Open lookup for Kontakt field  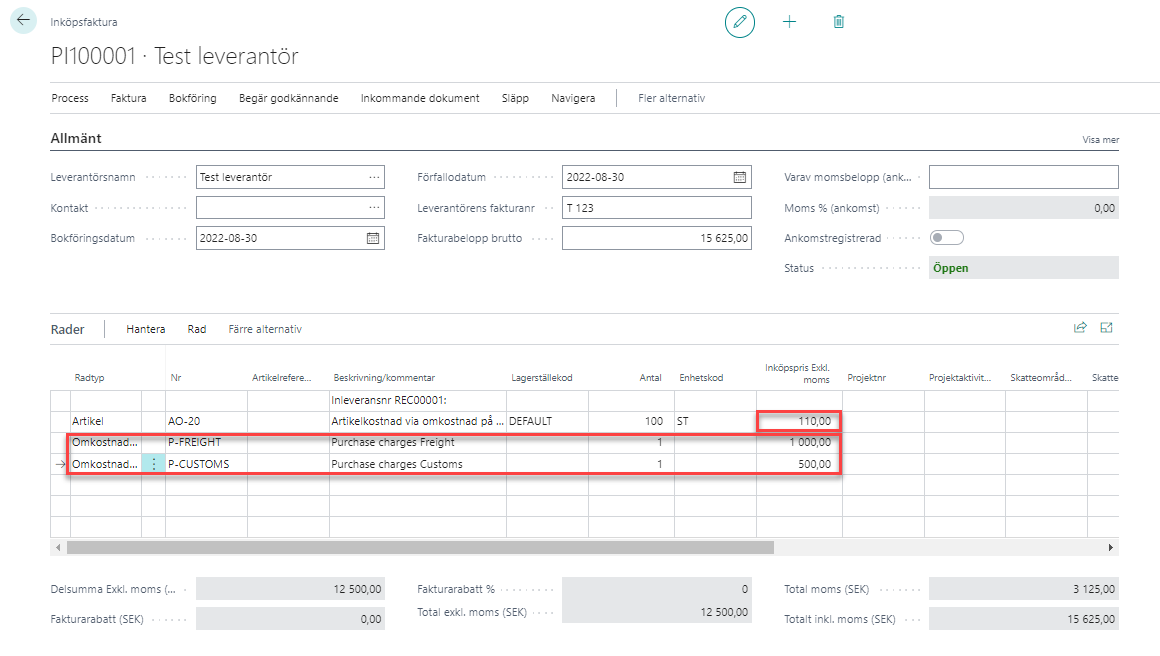click(x=374, y=208)
